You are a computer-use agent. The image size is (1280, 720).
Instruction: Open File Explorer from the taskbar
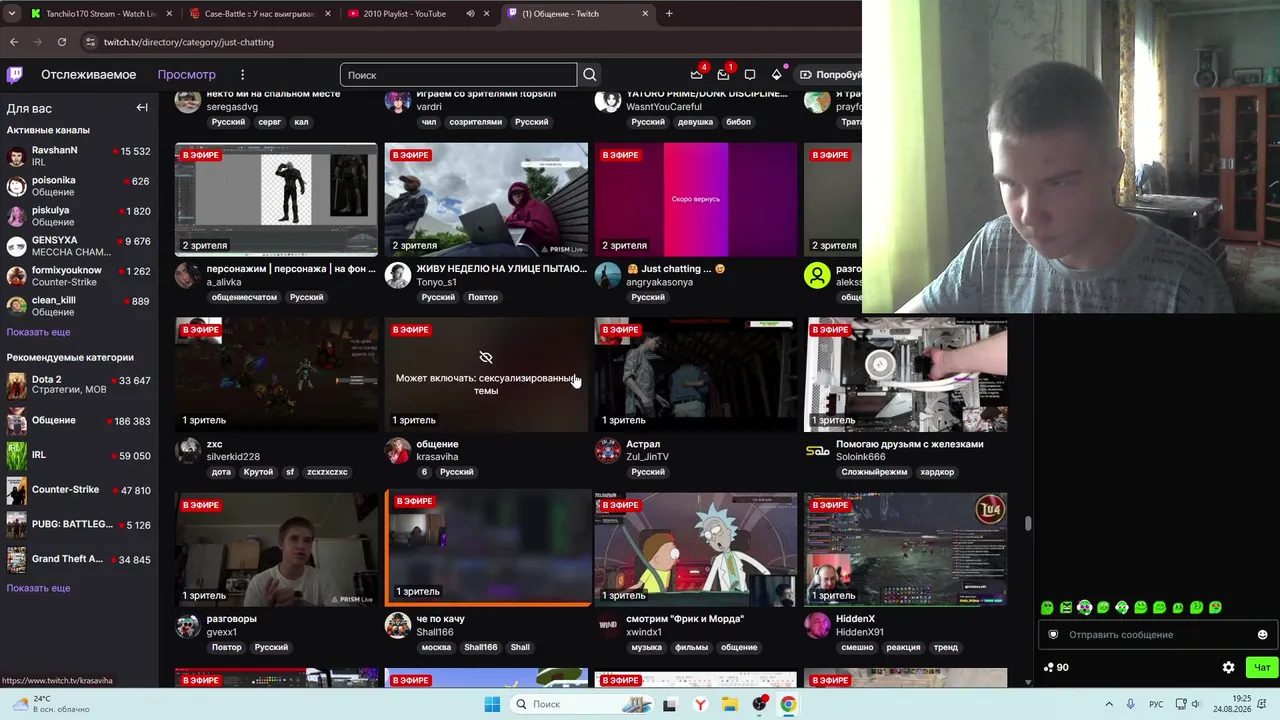click(x=730, y=704)
